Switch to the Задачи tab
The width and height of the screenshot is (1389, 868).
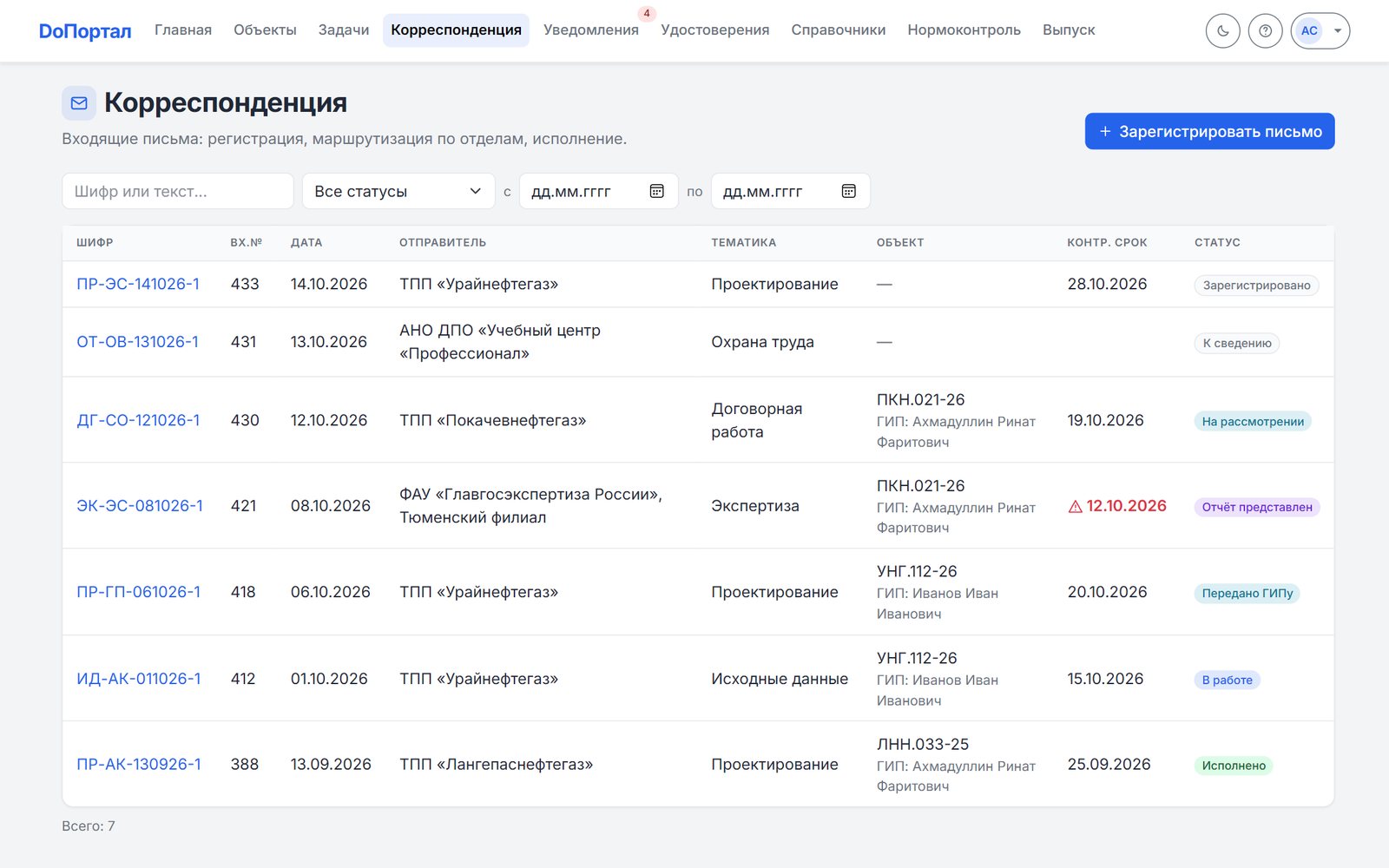coord(344,30)
